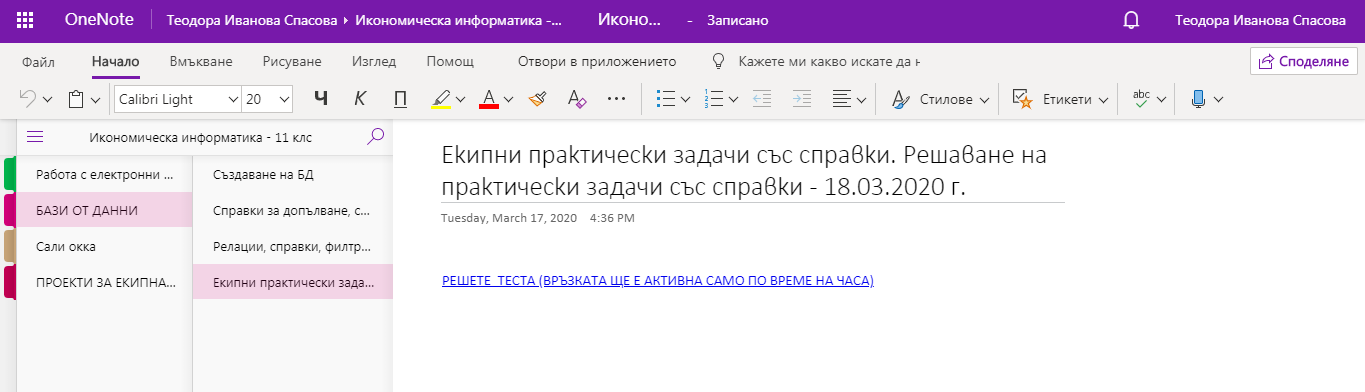
Task: Open page Справки за допълване
Action: 293,210
